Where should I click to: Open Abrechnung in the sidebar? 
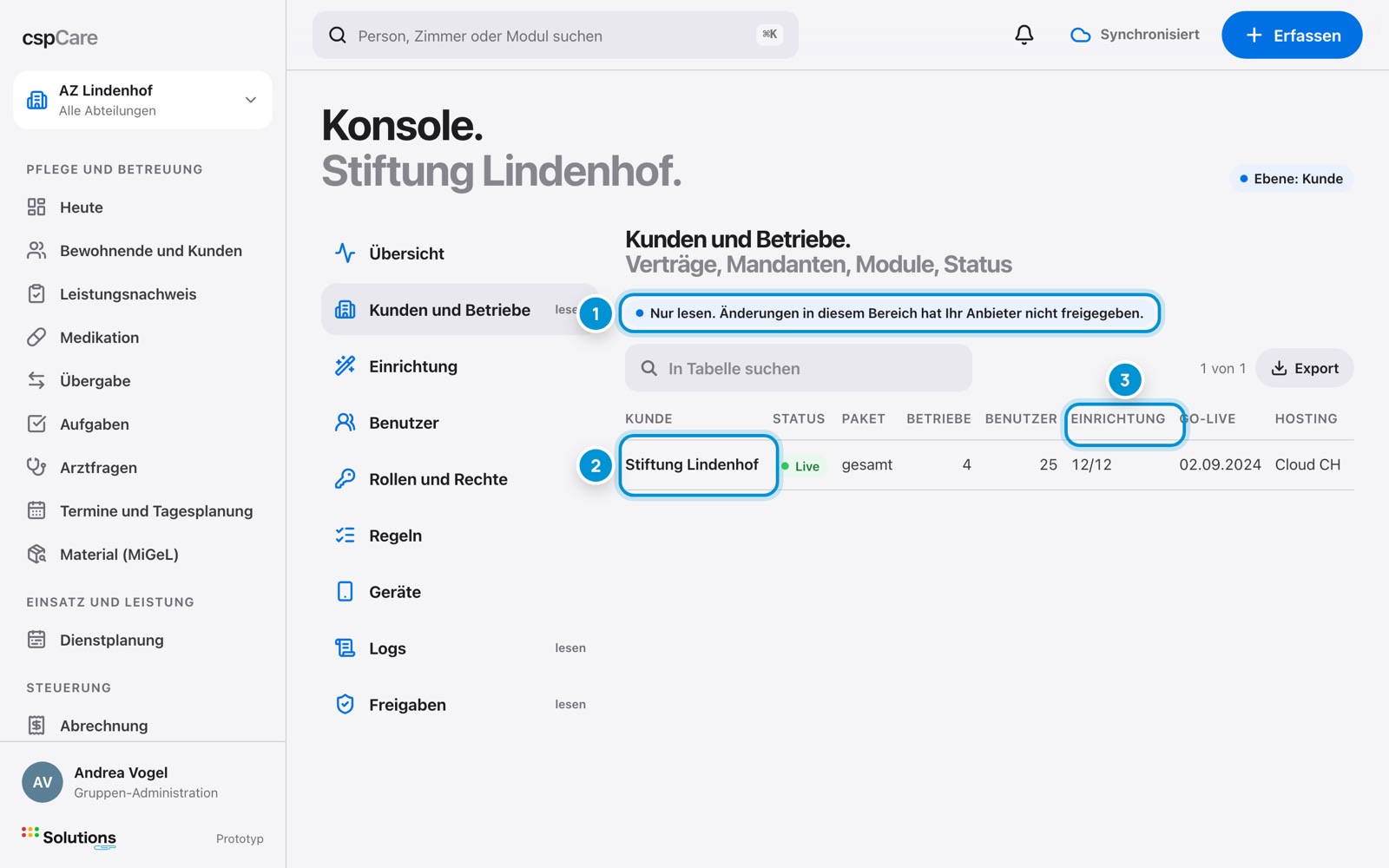[x=142, y=726]
